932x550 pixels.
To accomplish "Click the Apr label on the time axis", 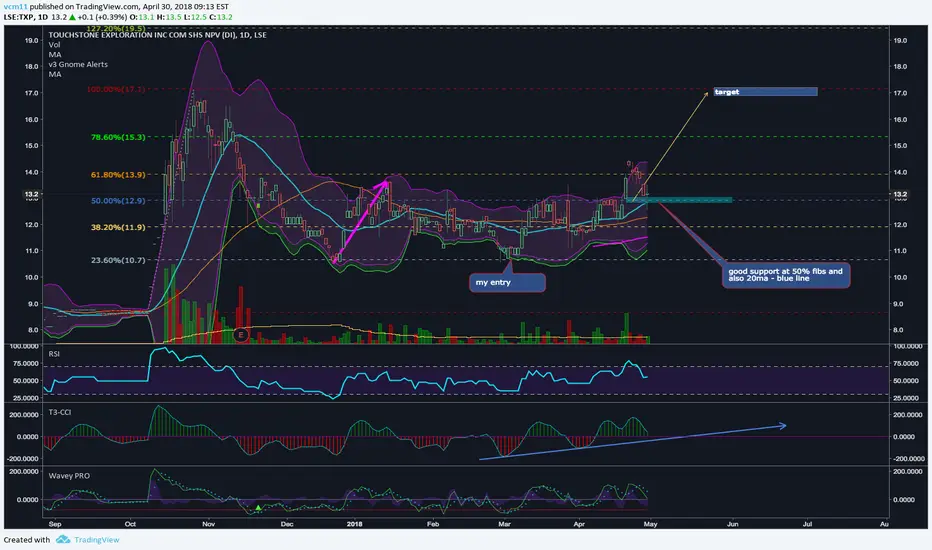I will click(579, 524).
